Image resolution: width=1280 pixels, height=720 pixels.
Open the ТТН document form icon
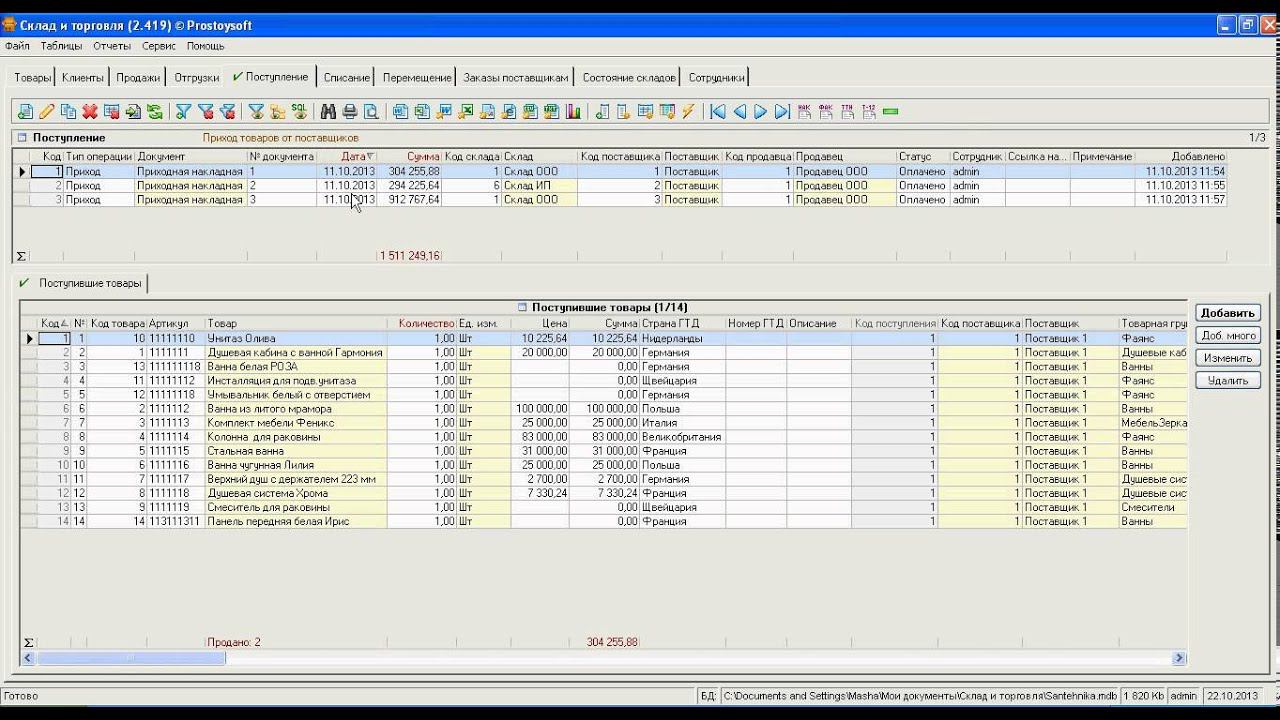pyautogui.click(x=847, y=112)
